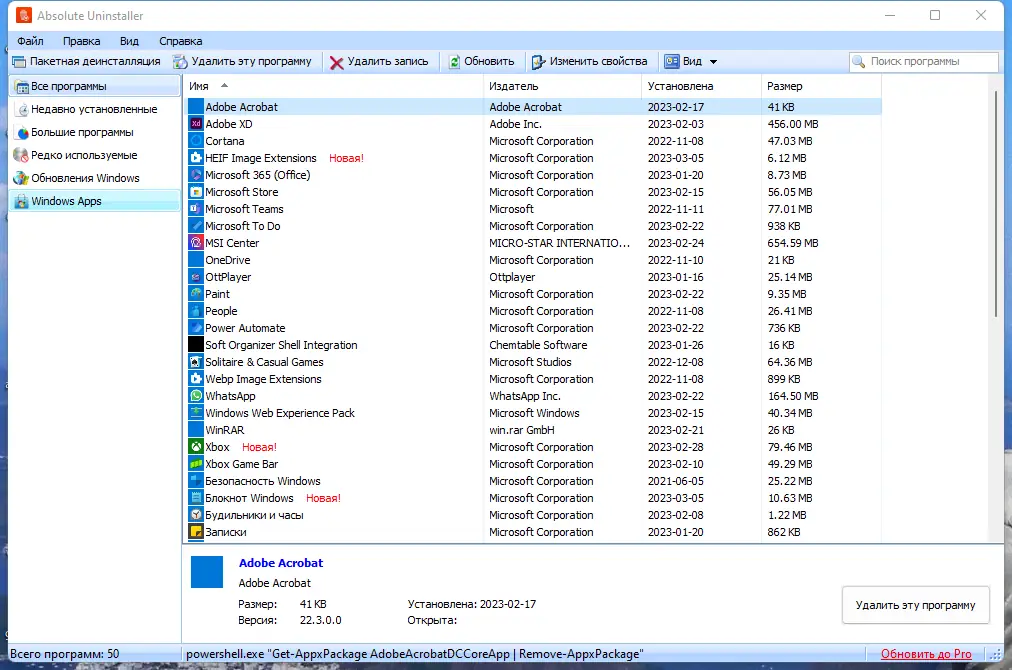The image size is (1012, 670).
Task: Select the Power Automate row
Action: coord(533,328)
